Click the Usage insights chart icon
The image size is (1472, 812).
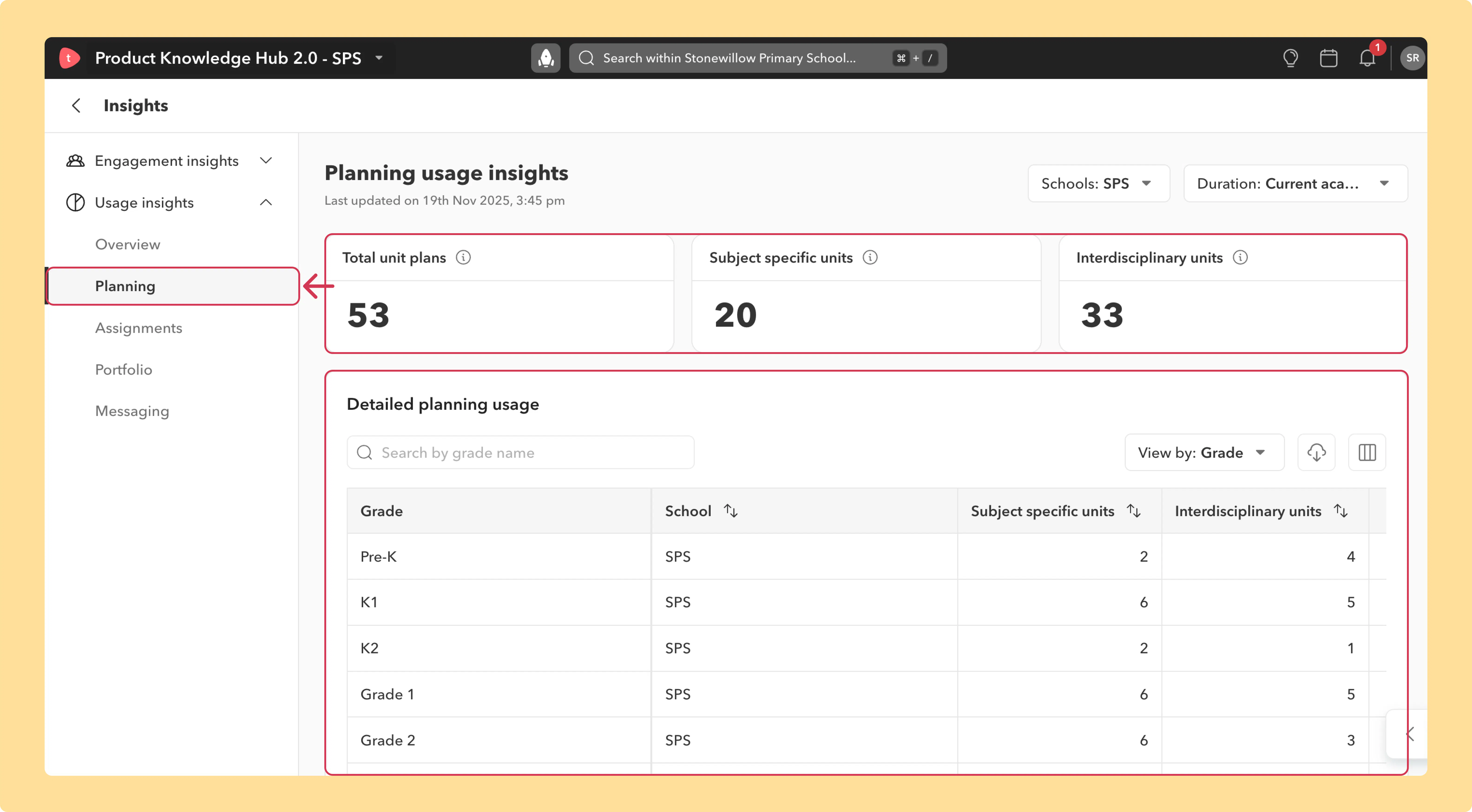tap(76, 203)
